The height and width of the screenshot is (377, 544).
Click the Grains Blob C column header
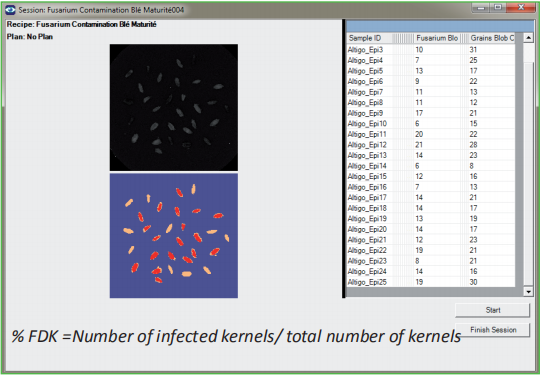492,38
